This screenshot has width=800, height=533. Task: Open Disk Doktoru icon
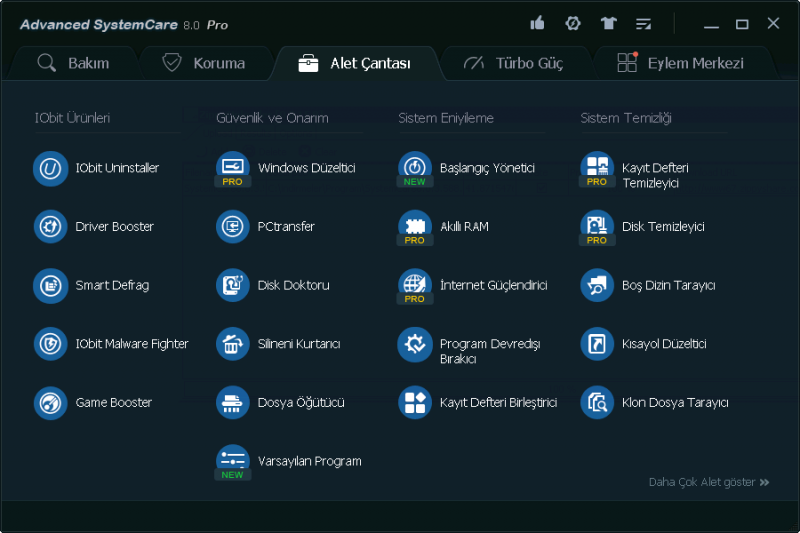233,286
